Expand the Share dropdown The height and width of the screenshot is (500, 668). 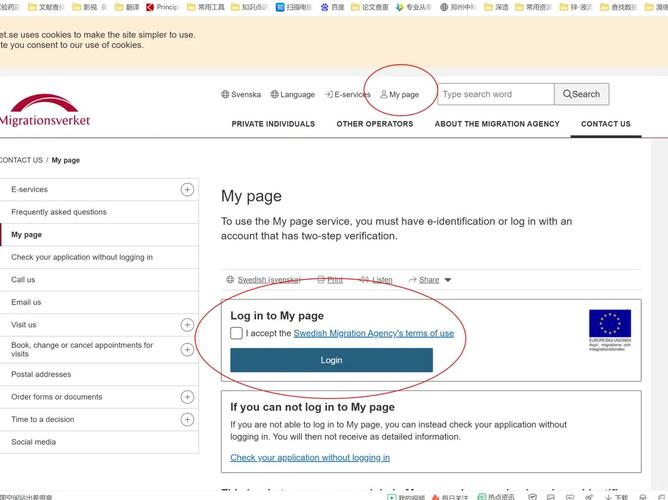pyautogui.click(x=435, y=280)
